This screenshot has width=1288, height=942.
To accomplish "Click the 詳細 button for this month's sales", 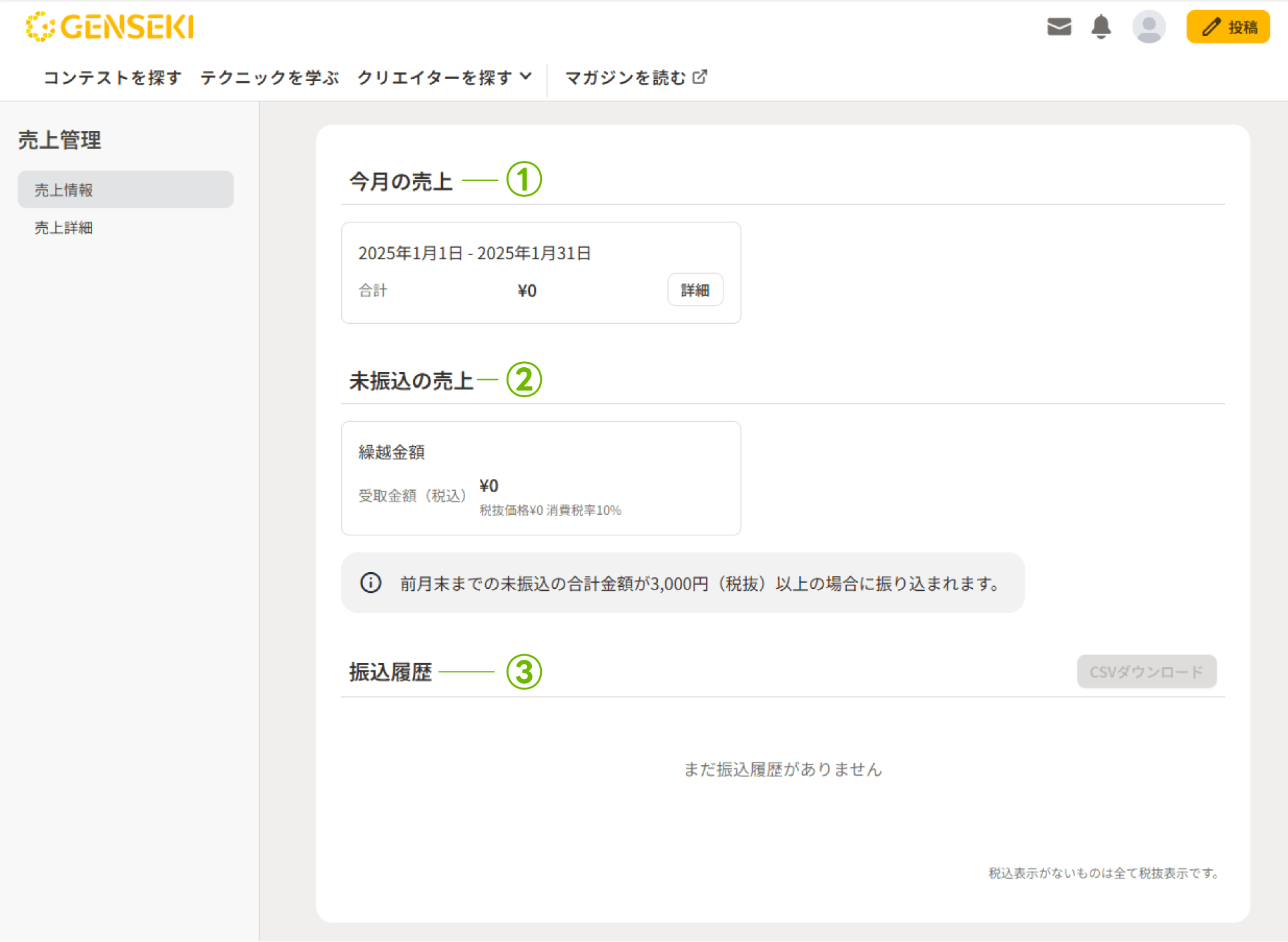I will coord(695,290).
